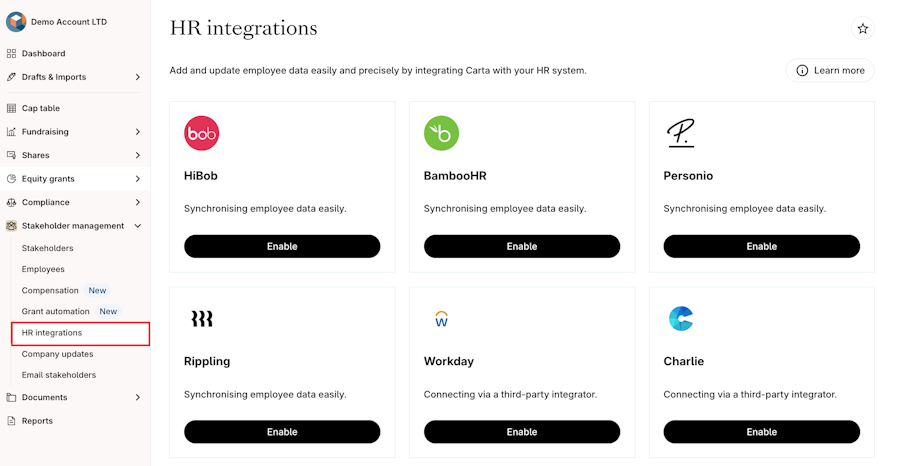
Task: Enable the HiBob integration
Action: (x=282, y=246)
